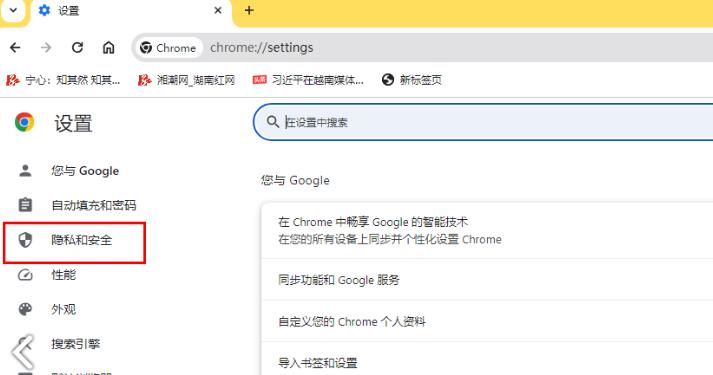The height and width of the screenshot is (375, 713).
Task: Click the Chrome site info chip
Action: [168, 48]
